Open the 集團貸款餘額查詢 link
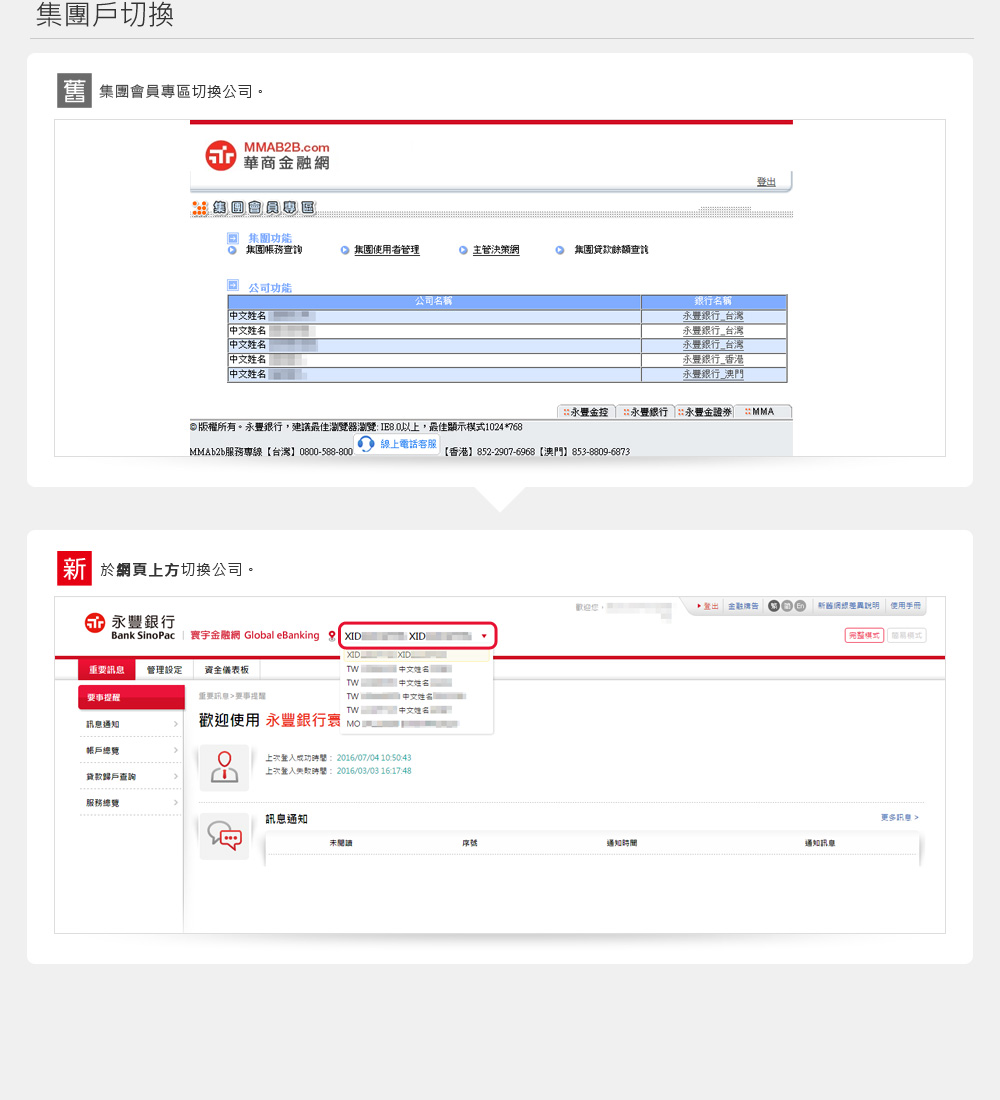Viewport: 1000px width, 1100px height. tap(611, 250)
